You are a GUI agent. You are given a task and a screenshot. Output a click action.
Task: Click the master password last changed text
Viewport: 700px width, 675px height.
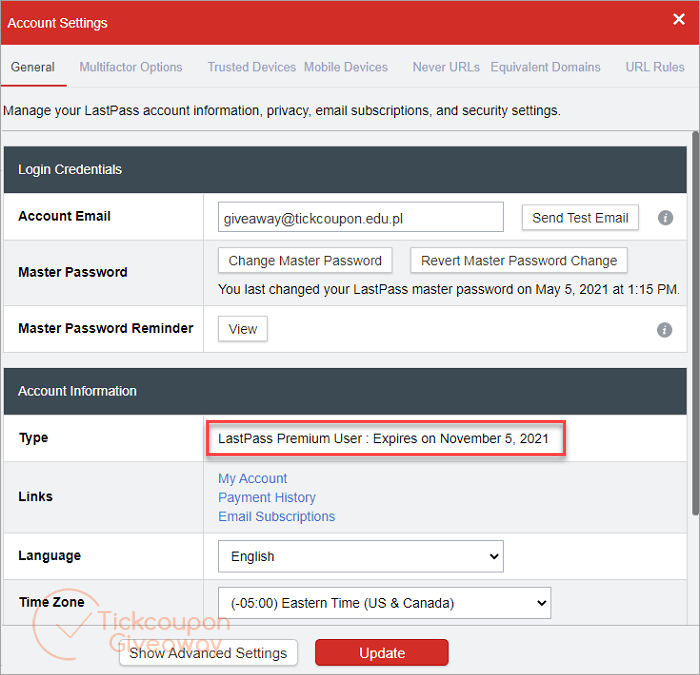(449, 289)
